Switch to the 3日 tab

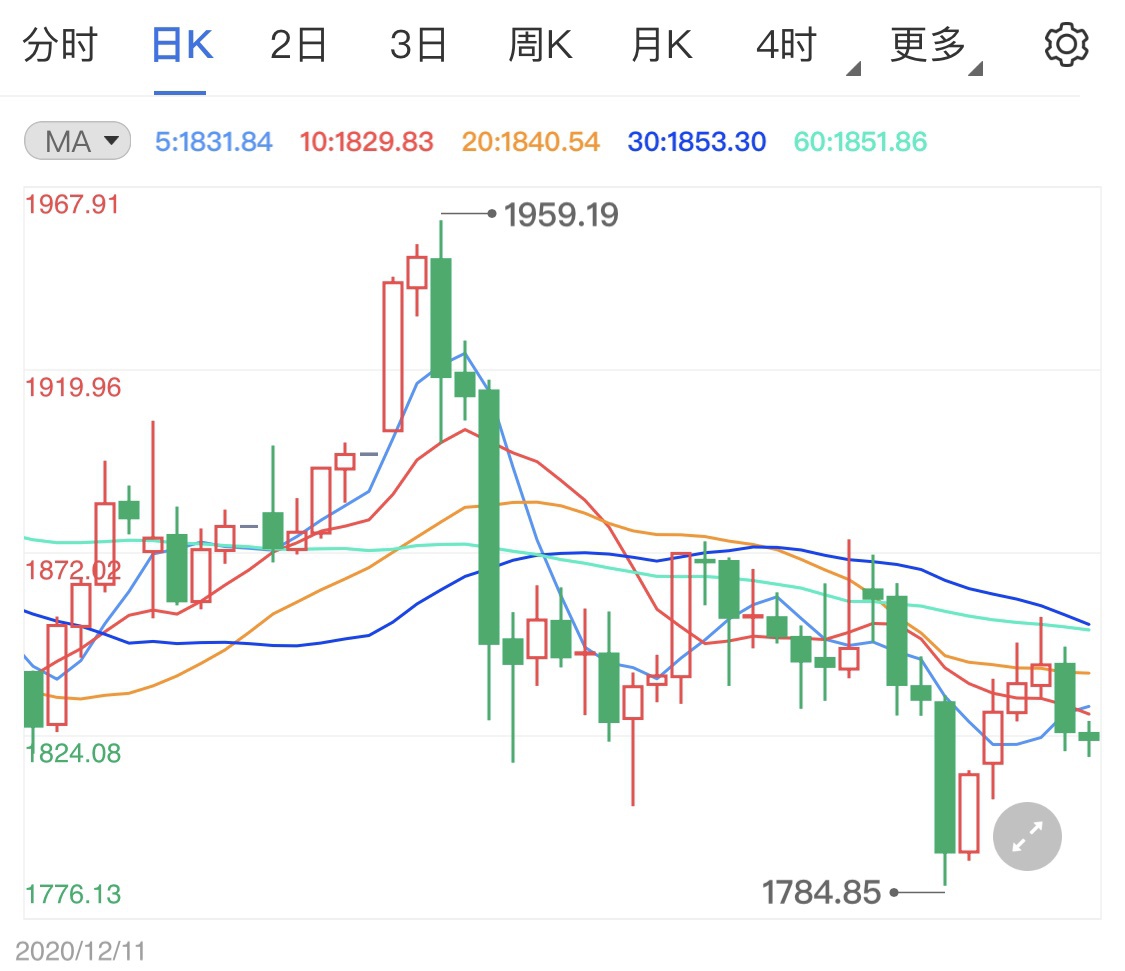tap(418, 45)
